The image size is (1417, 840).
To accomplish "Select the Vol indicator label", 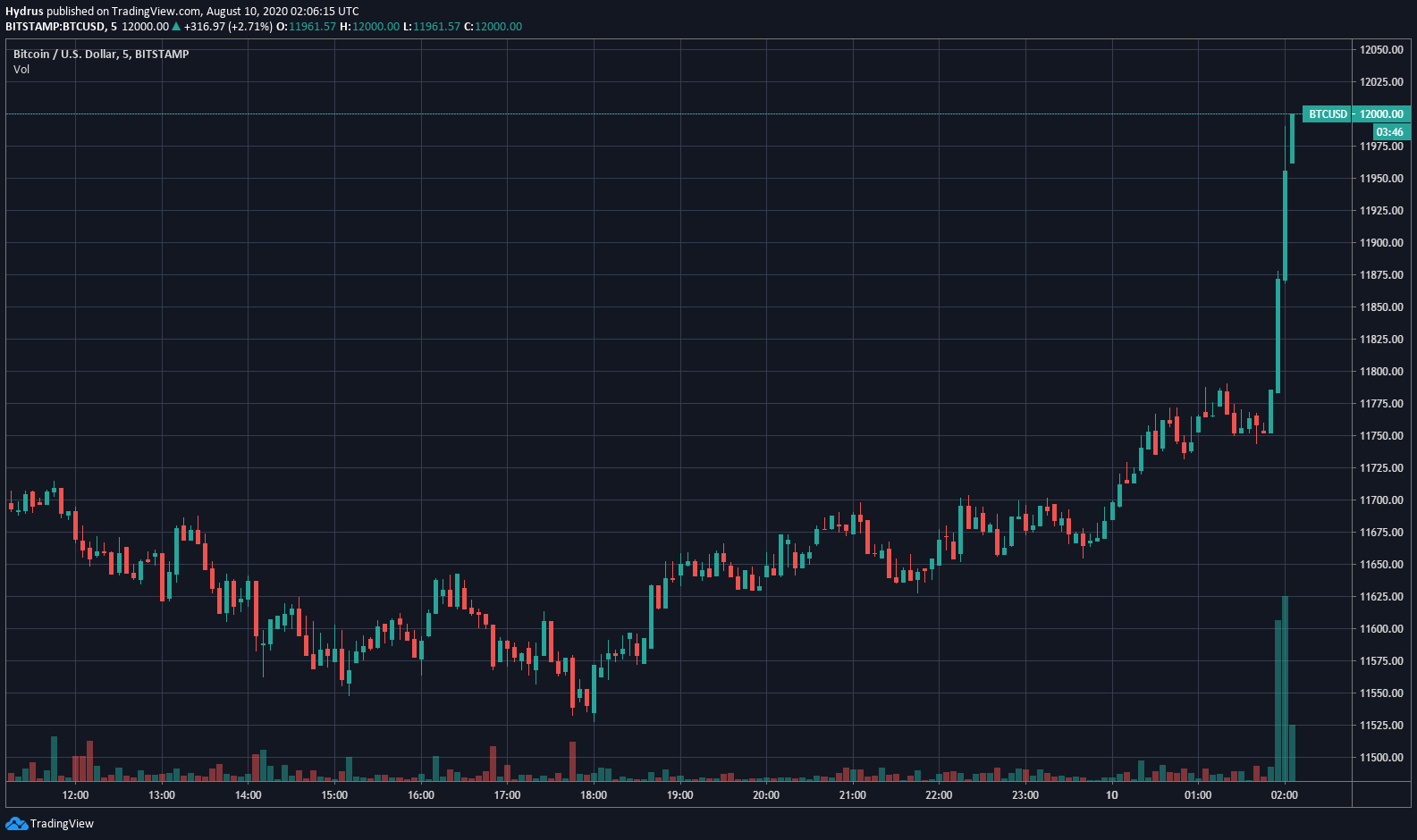I will pyautogui.click(x=21, y=70).
